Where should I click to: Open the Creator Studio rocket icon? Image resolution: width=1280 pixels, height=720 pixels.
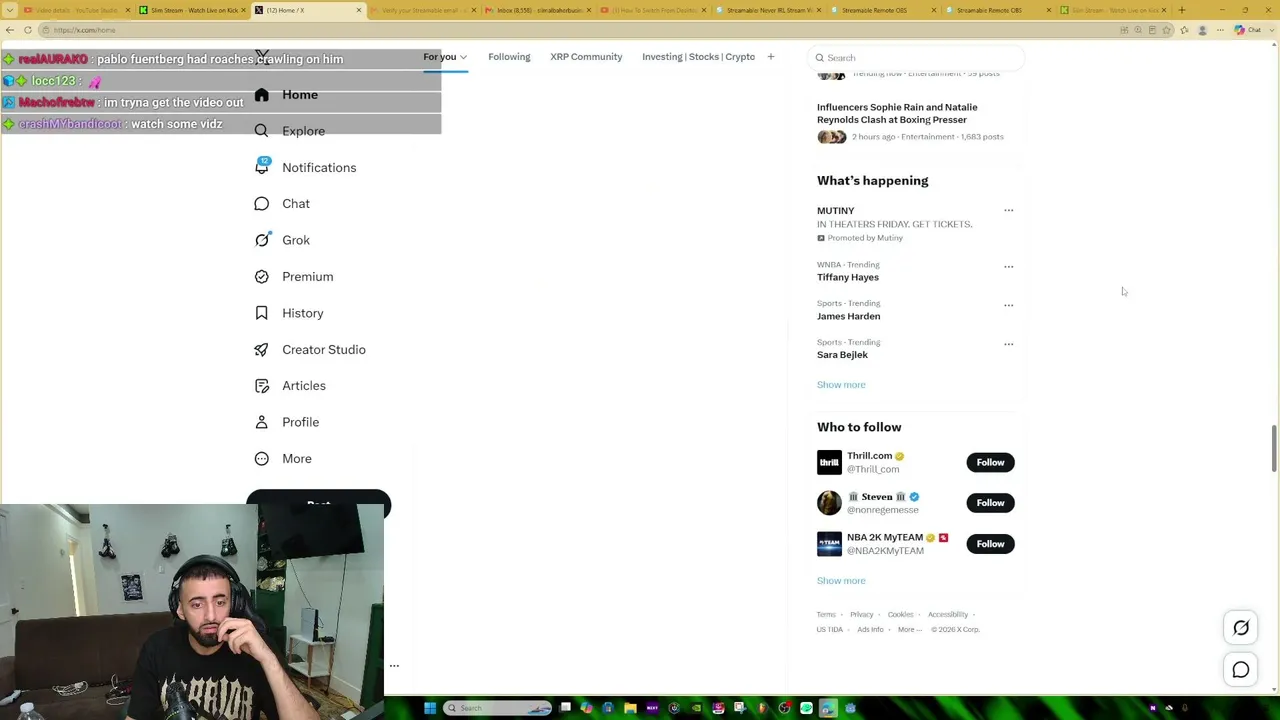click(x=261, y=350)
